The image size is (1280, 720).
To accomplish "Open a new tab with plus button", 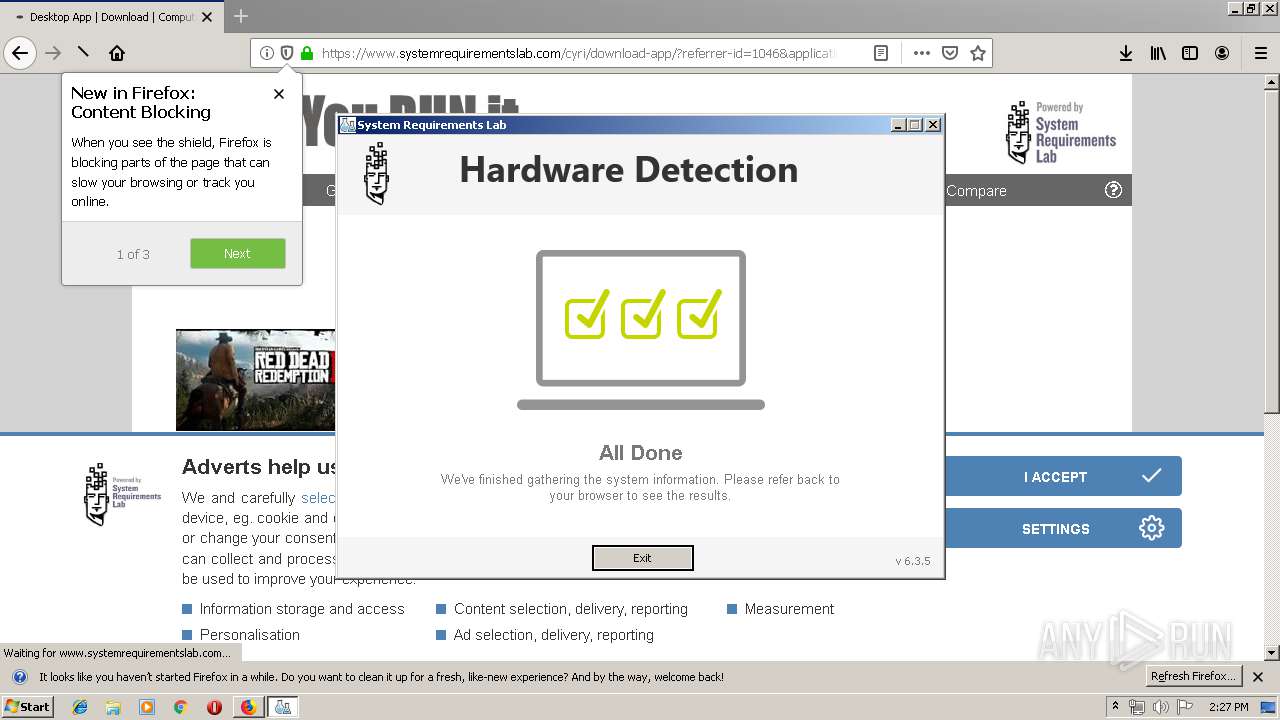I will 241,16.
